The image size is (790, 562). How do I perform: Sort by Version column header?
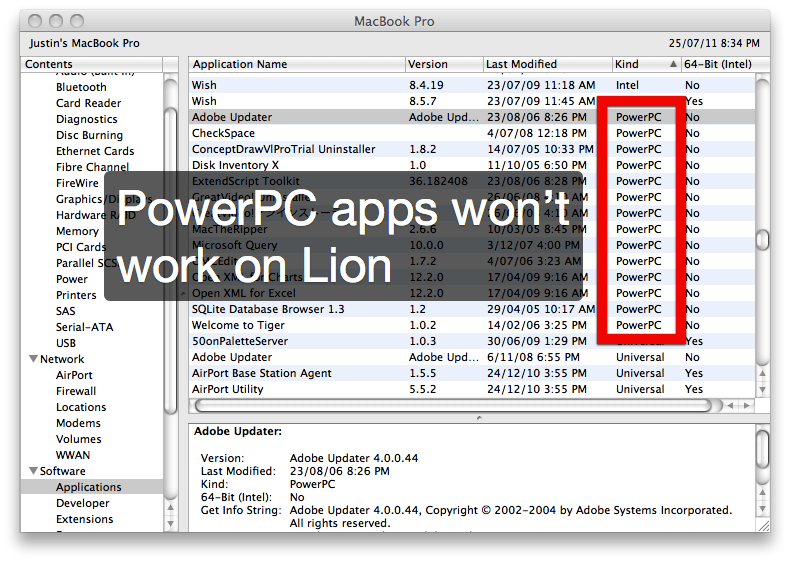tap(444, 64)
